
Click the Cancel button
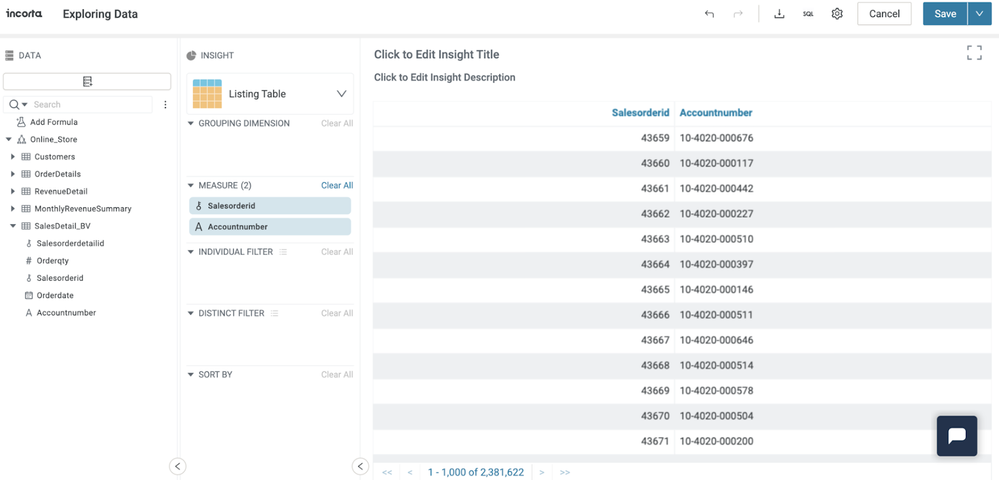pyautogui.click(x=884, y=14)
